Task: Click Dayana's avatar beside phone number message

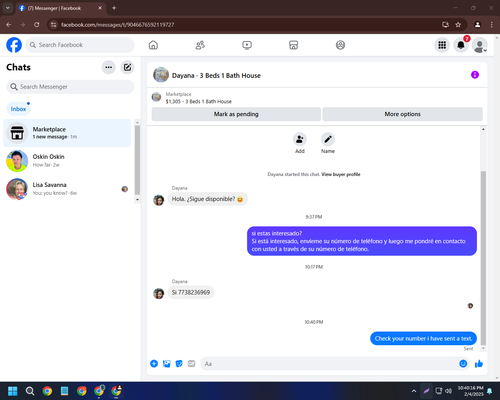Action: tap(159, 294)
